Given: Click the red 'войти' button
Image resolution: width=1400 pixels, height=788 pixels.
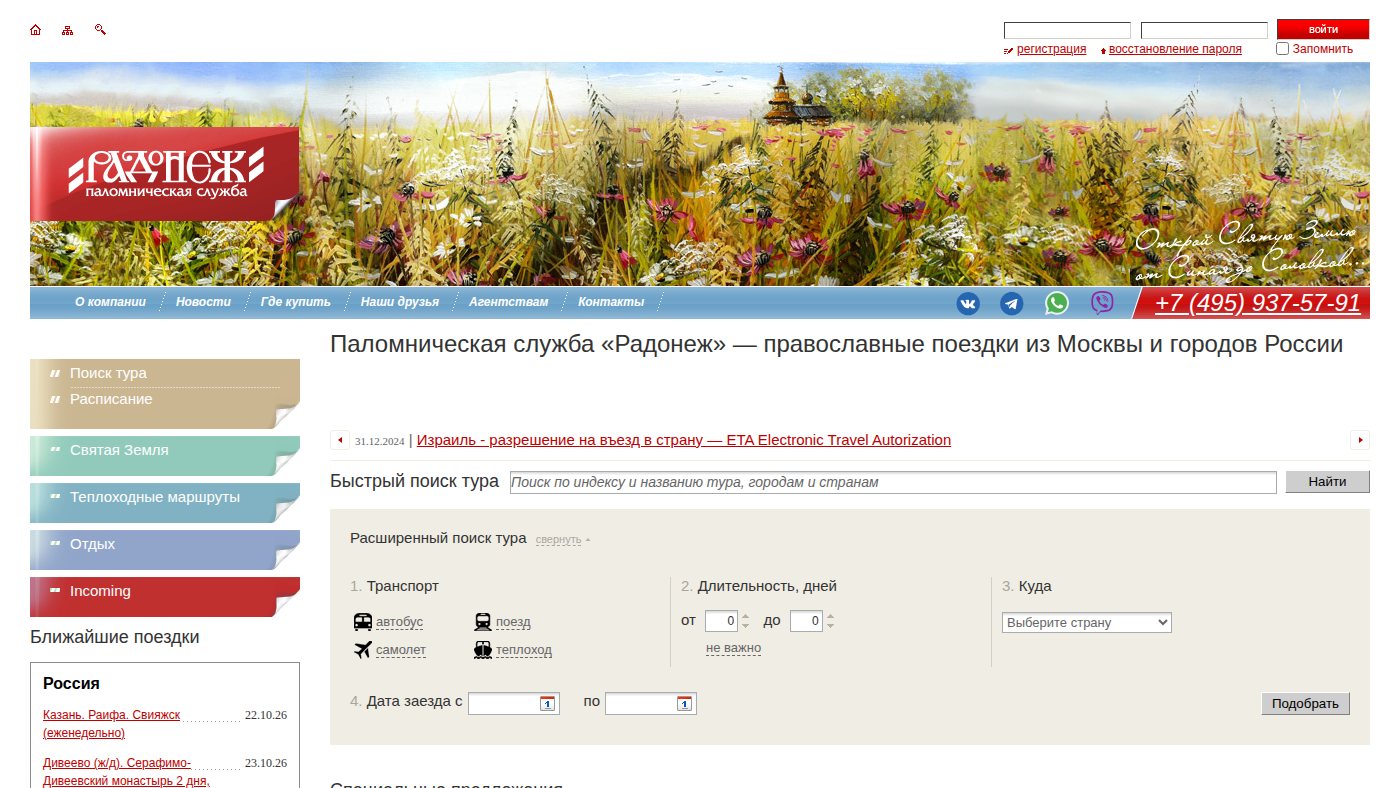Looking at the screenshot, I should coord(1323,29).
